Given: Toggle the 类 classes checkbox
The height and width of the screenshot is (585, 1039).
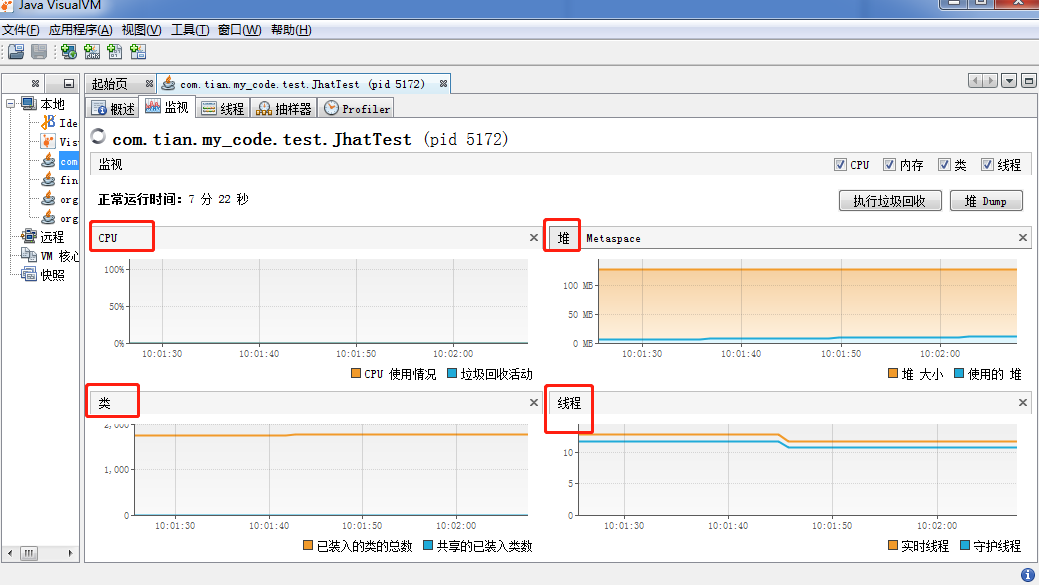Looking at the screenshot, I should pos(944,165).
